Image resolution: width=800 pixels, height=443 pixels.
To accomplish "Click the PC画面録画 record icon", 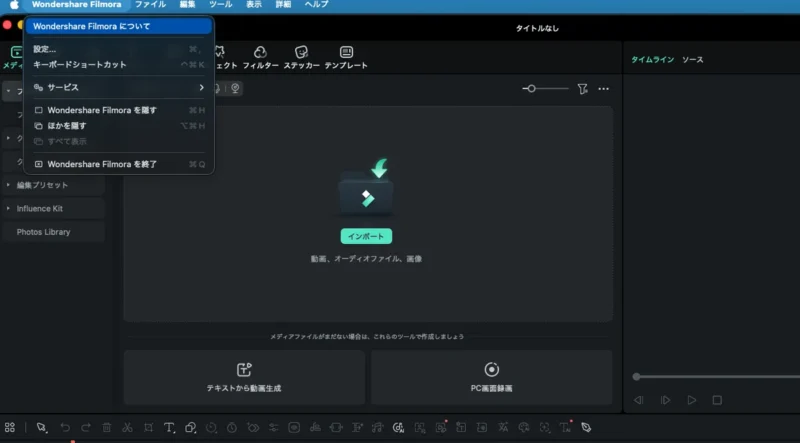I will coord(491,370).
